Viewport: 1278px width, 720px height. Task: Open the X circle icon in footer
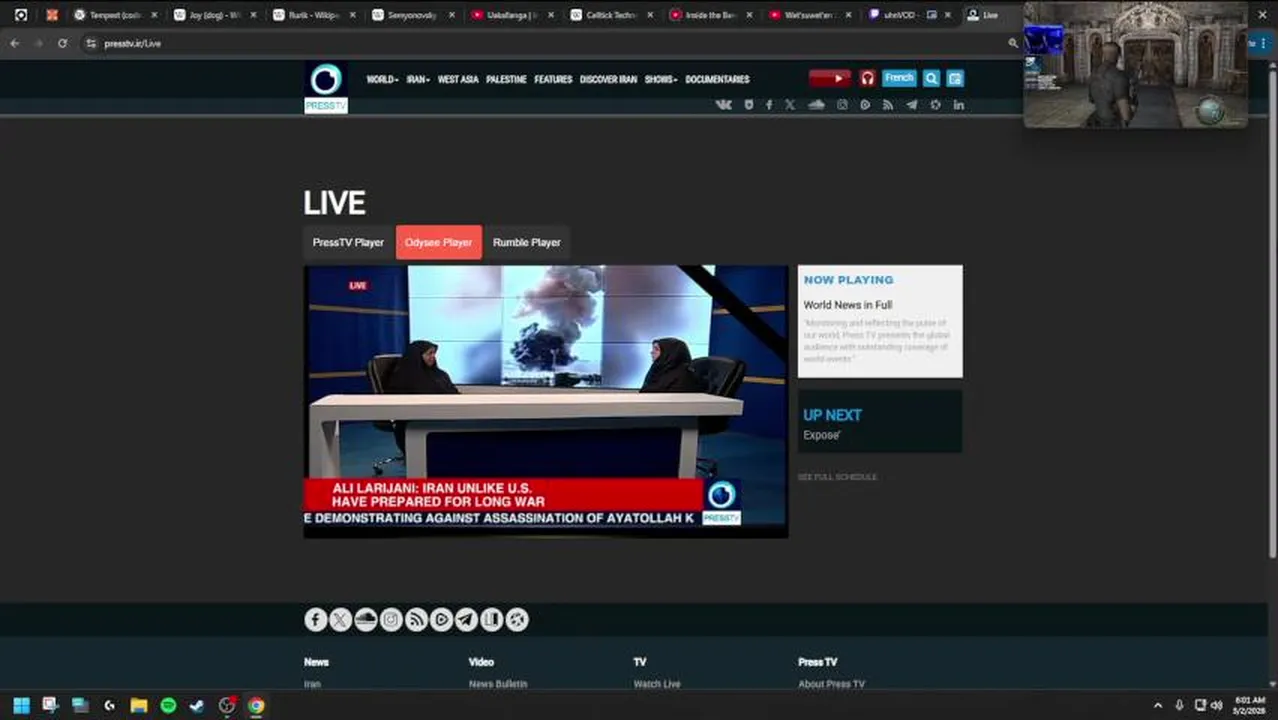pos(341,620)
